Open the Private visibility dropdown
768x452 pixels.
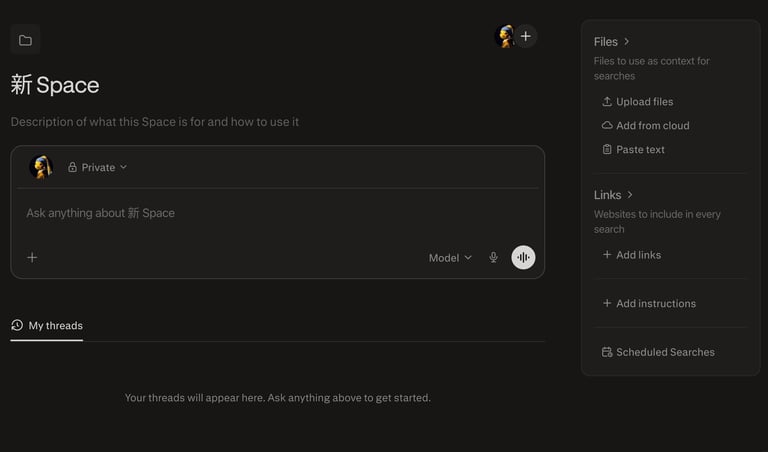tap(98, 167)
